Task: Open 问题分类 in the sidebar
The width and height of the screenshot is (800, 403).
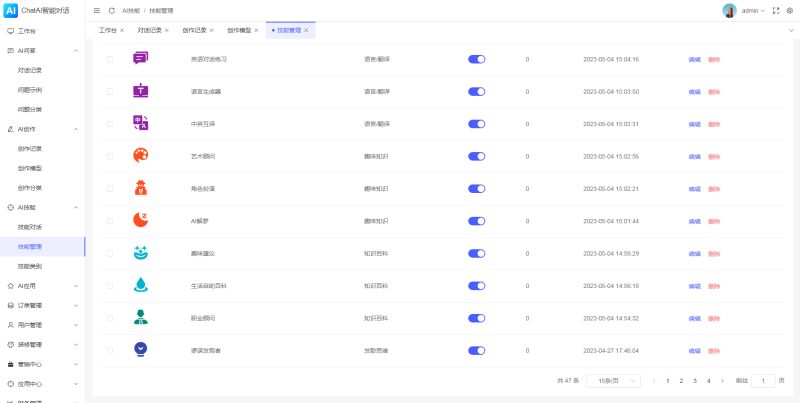Action: [x=30, y=110]
